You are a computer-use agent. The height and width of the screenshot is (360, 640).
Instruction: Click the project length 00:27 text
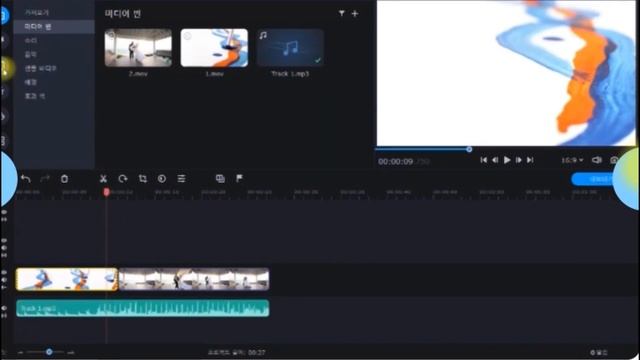click(237, 352)
